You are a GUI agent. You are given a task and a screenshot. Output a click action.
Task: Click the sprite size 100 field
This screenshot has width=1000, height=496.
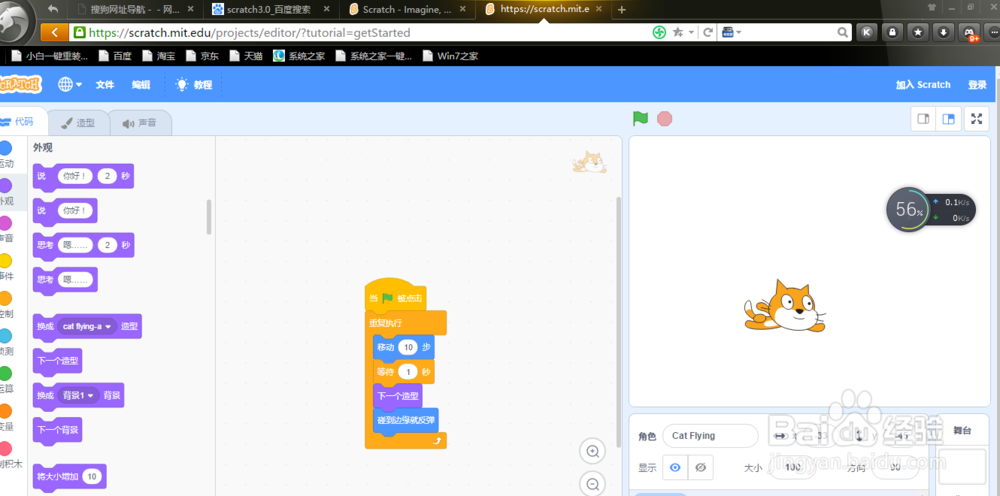click(794, 467)
